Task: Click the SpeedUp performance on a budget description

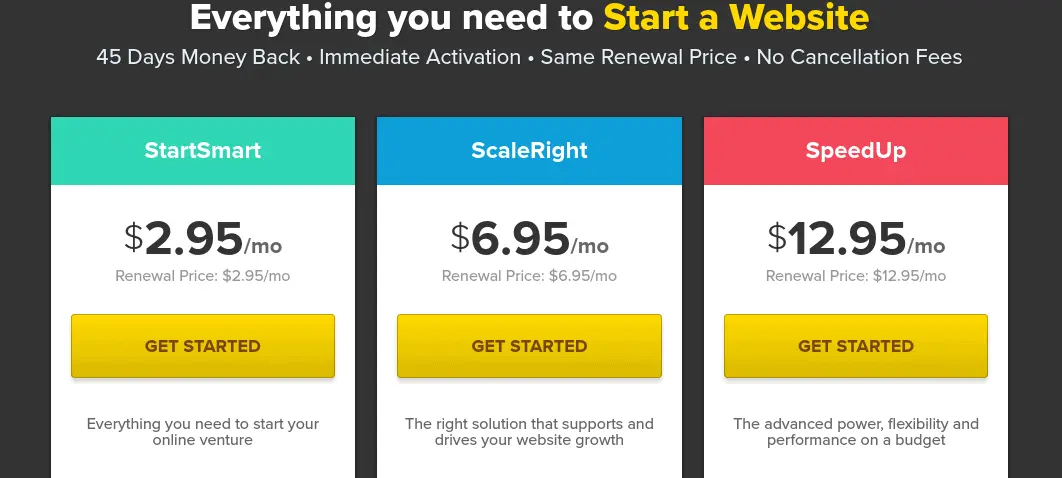Action: [855, 432]
